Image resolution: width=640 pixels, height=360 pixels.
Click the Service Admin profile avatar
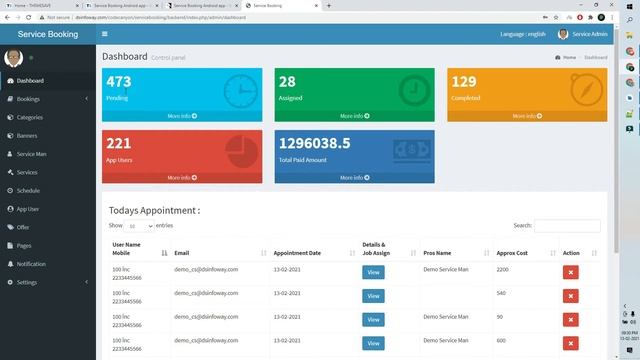(563, 34)
